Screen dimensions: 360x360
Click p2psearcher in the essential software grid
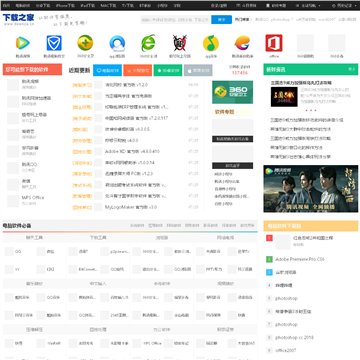[x=120, y=252]
